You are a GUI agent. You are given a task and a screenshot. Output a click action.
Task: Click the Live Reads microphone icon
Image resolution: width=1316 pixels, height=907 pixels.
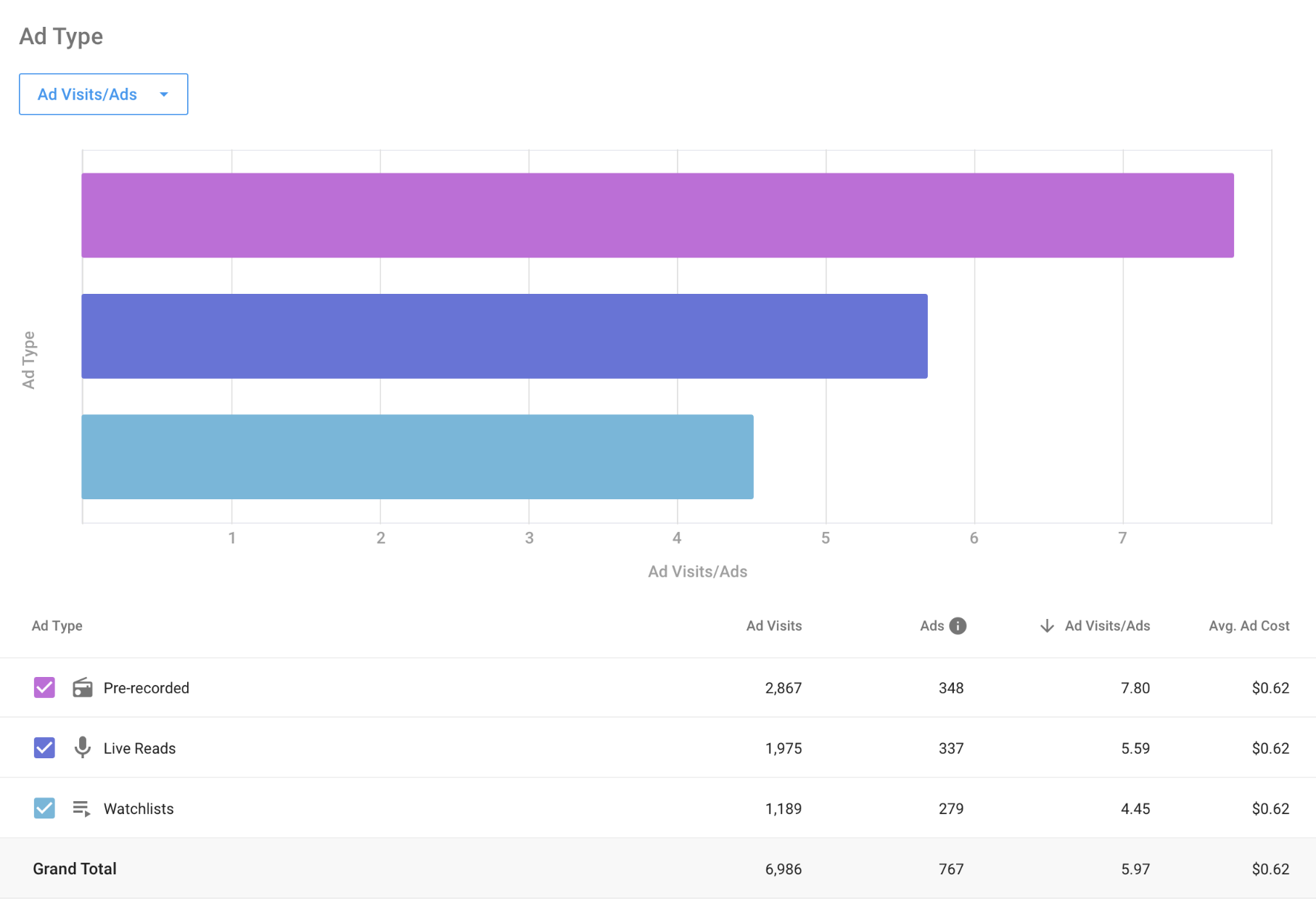pyautogui.click(x=83, y=747)
